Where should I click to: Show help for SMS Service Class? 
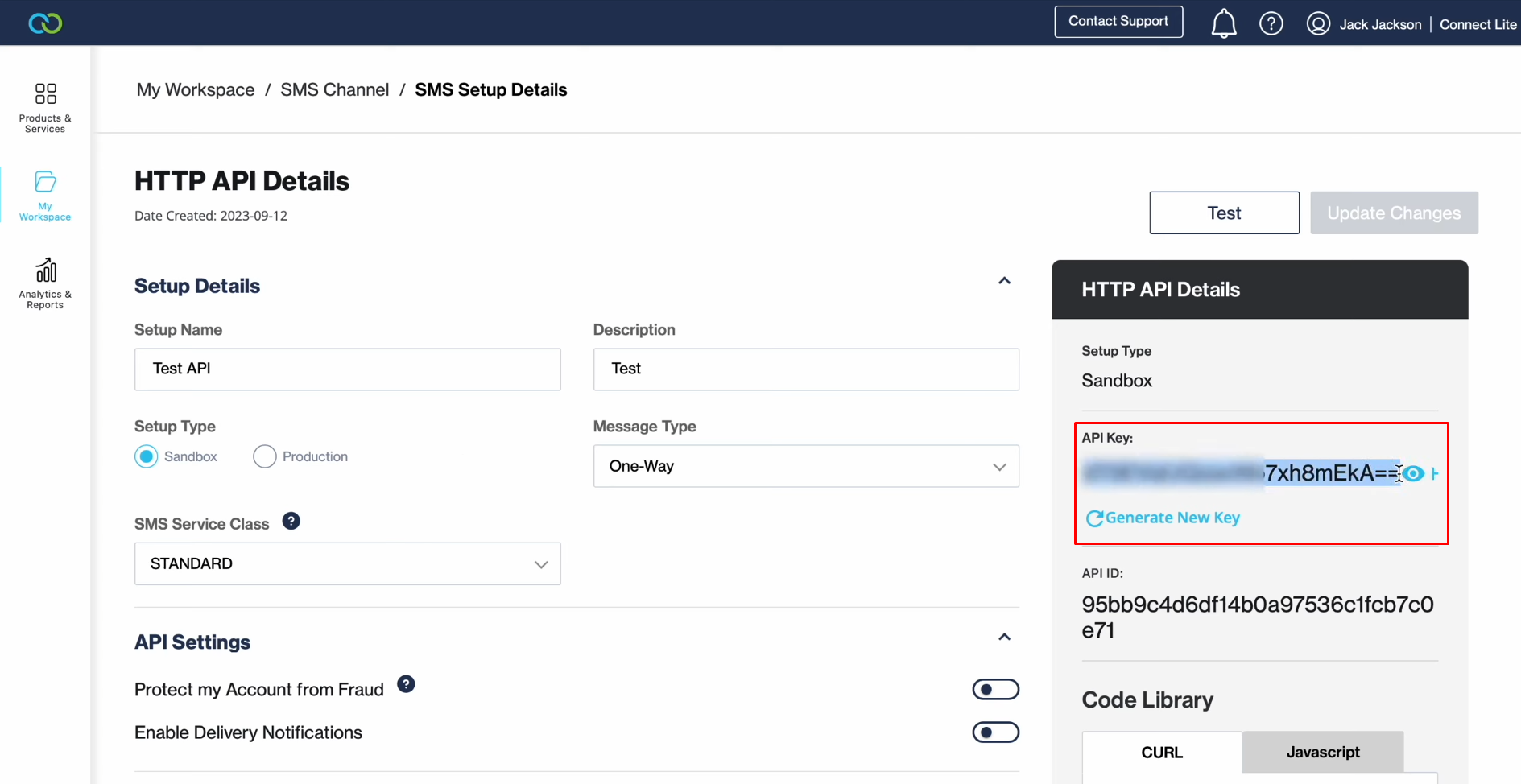pyautogui.click(x=291, y=522)
